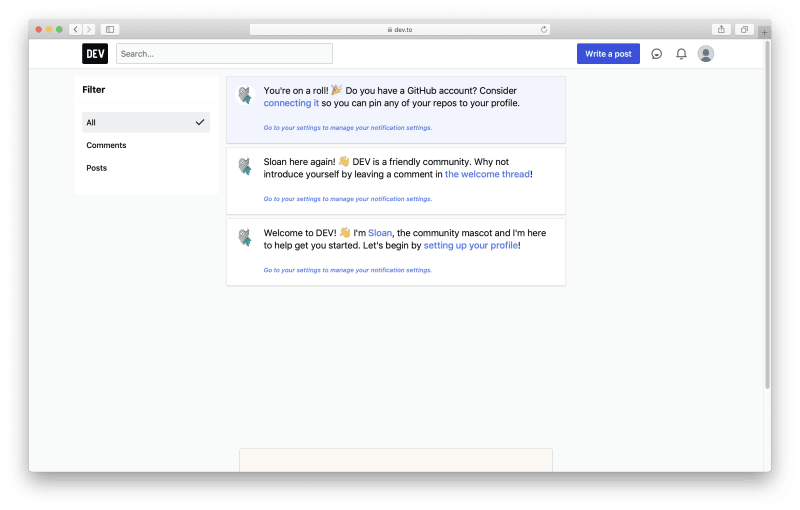The image size is (800, 510).
Task: Show Safari tab overview
Action: click(x=744, y=30)
